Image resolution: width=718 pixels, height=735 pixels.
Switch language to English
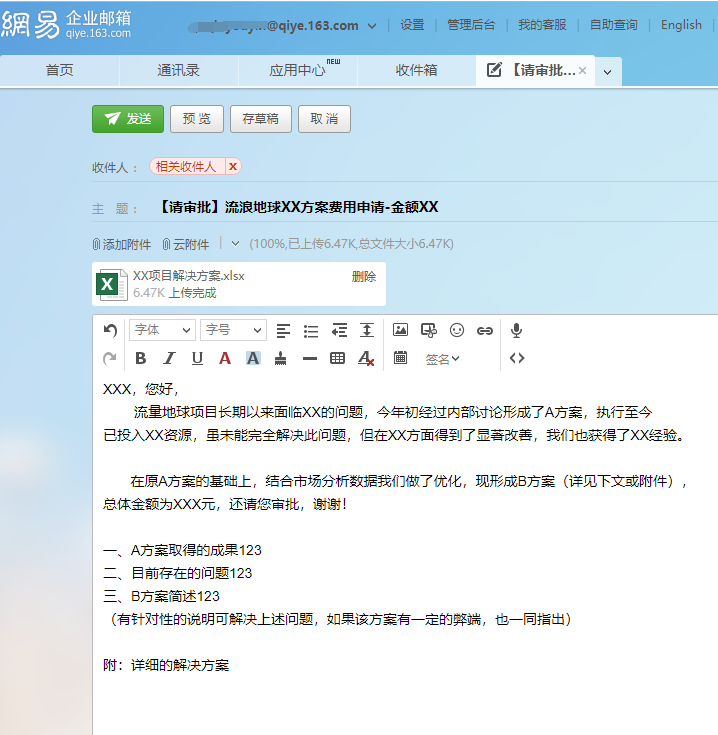click(x=681, y=25)
